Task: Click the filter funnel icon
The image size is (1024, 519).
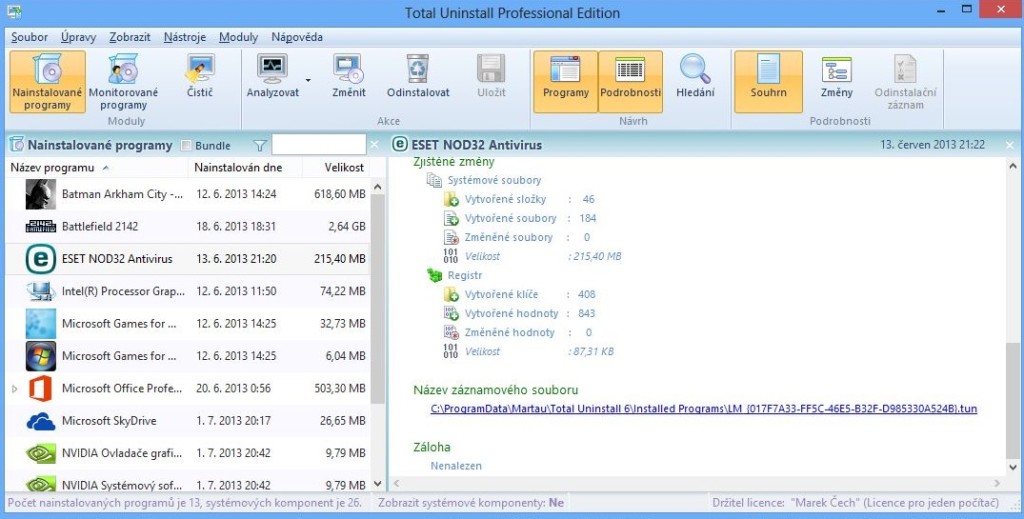Action: [259, 146]
